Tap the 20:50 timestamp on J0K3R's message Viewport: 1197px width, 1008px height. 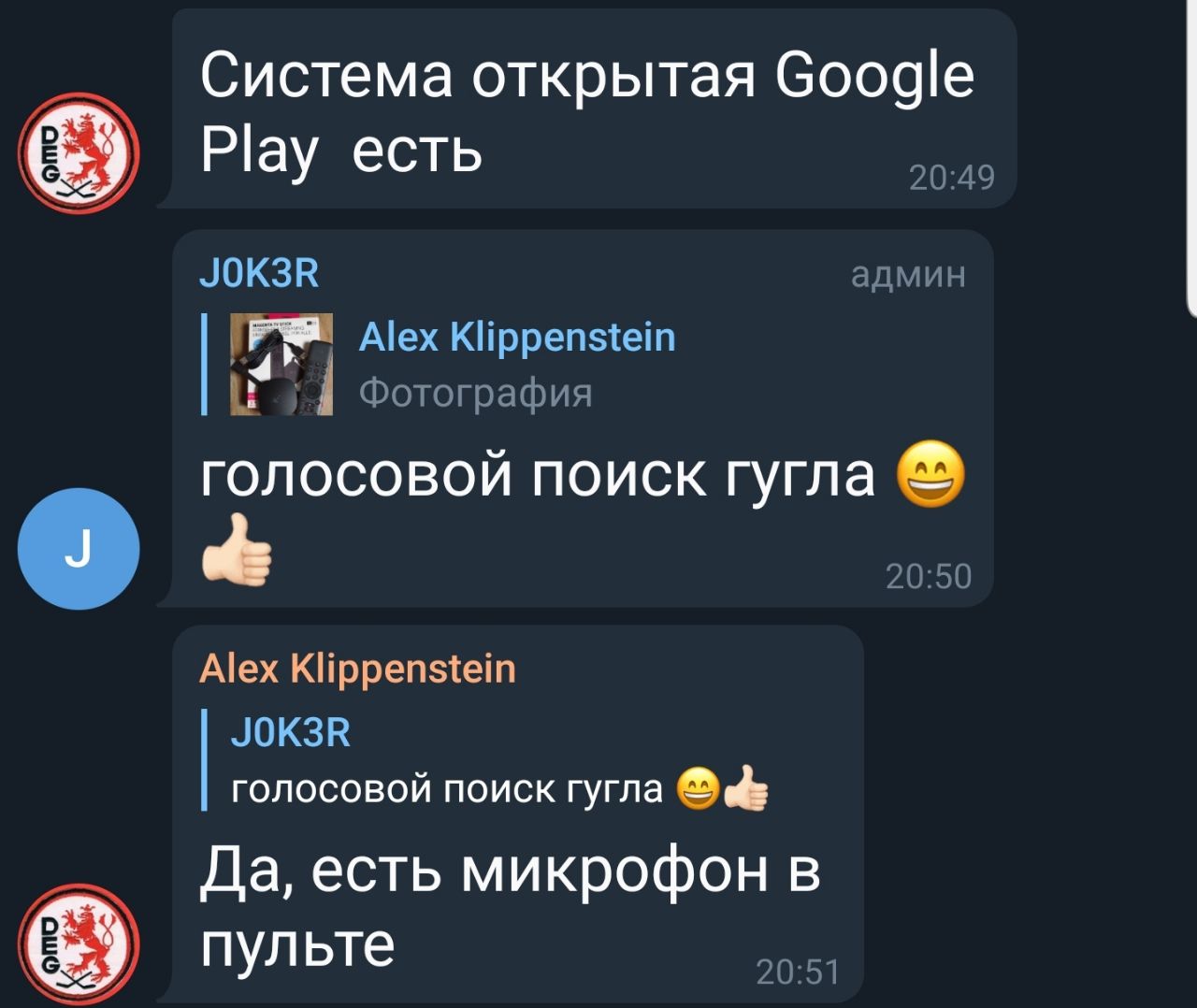pos(929,576)
